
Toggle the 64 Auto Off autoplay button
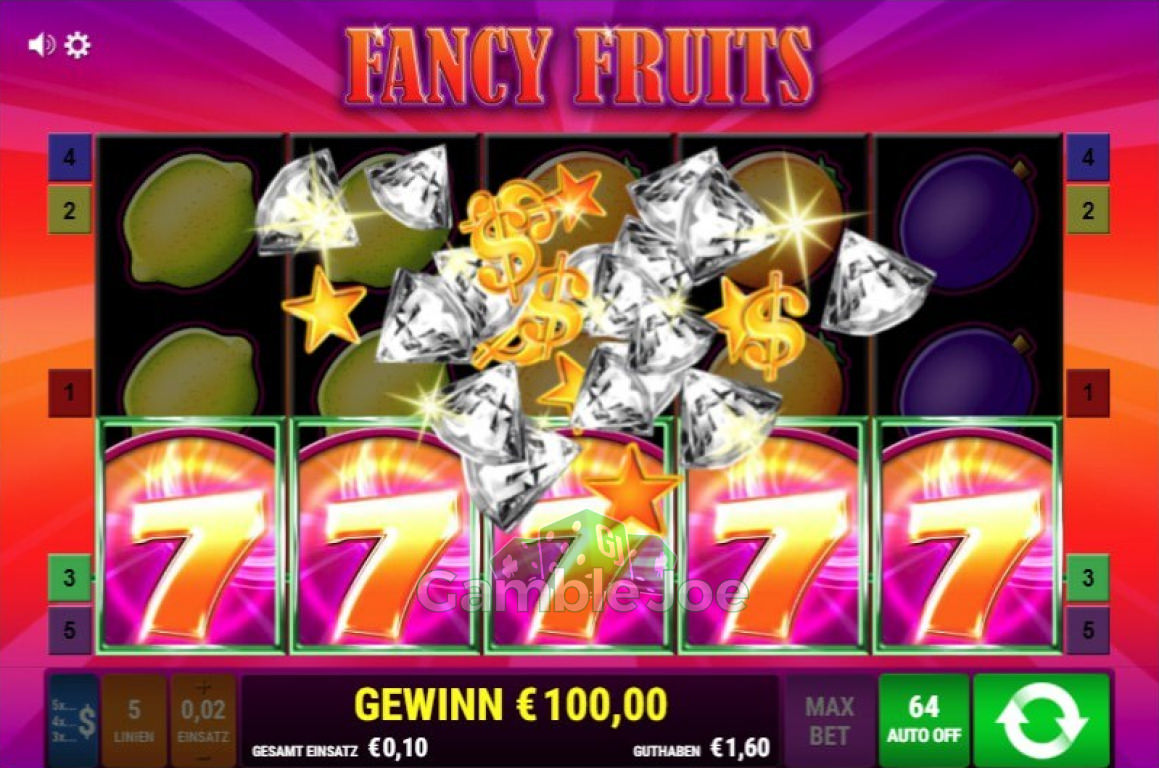pyautogui.click(x=923, y=720)
